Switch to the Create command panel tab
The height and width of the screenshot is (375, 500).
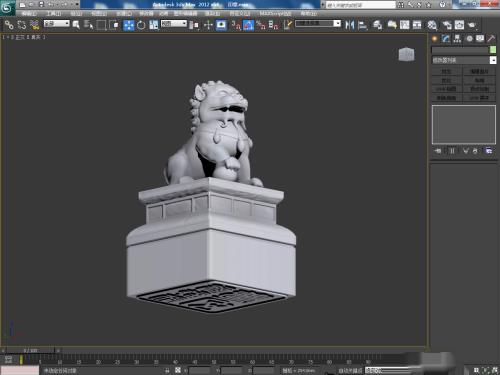[x=434, y=39]
